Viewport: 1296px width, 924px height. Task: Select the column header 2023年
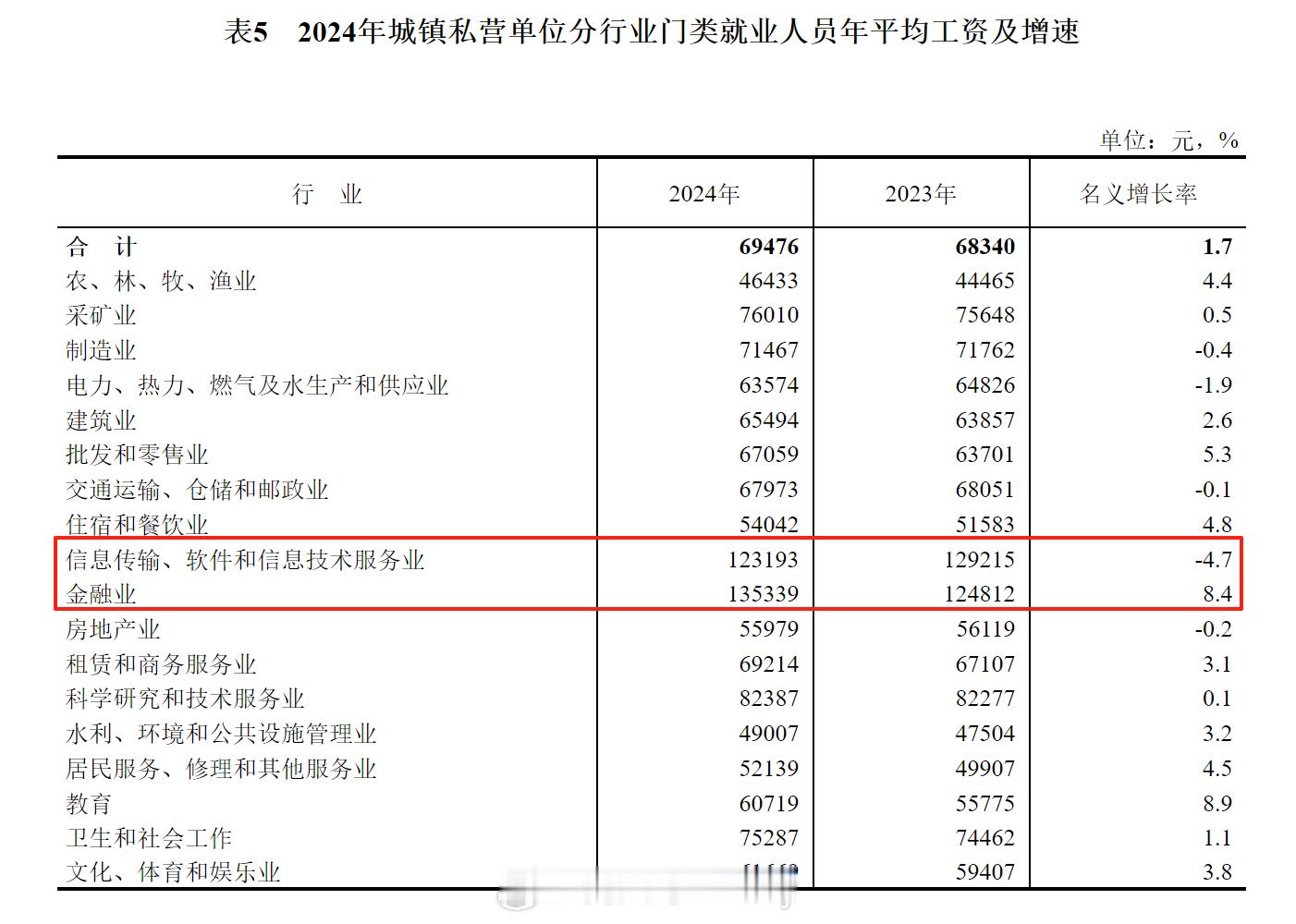click(x=921, y=194)
